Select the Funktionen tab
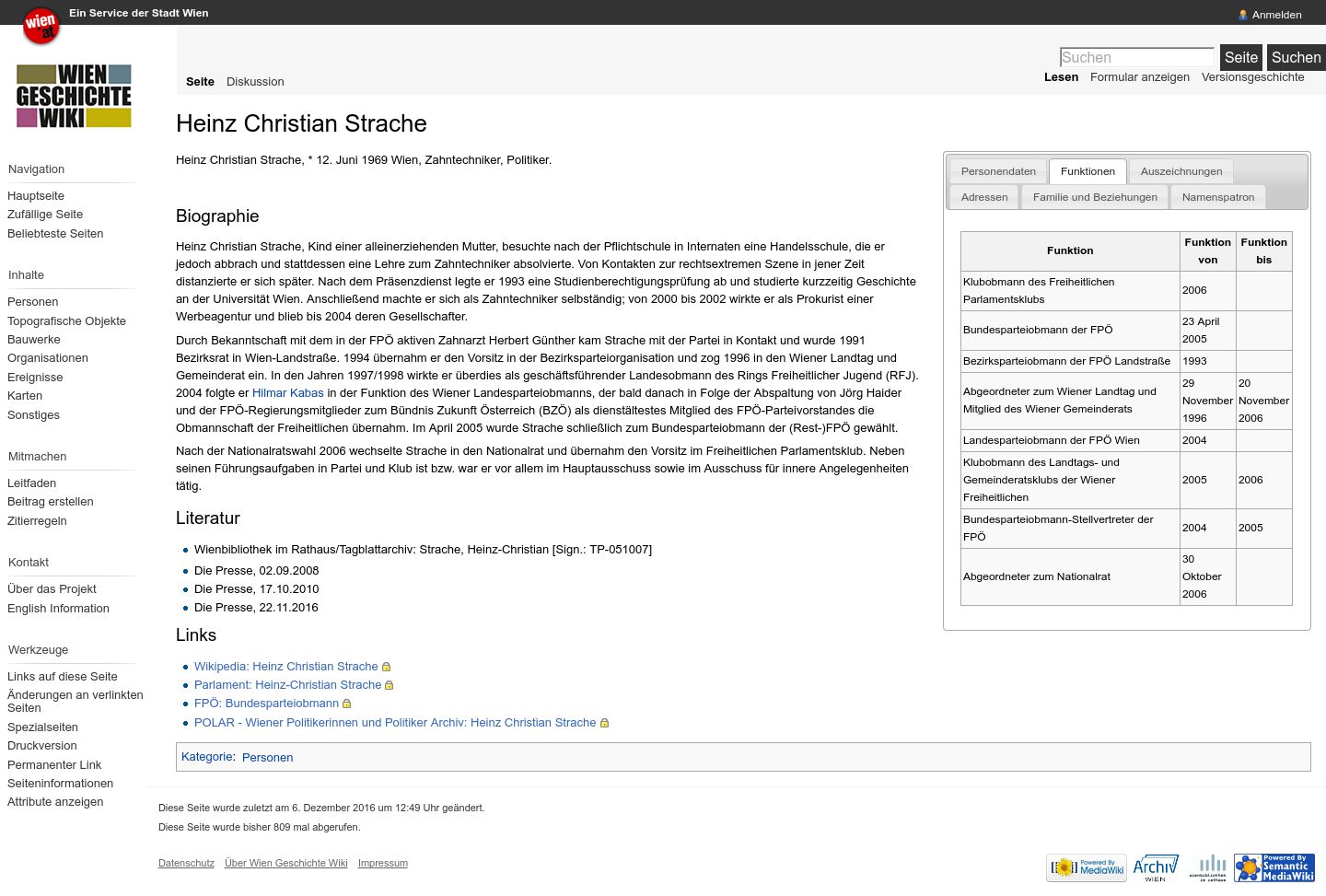 point(1088,171)
